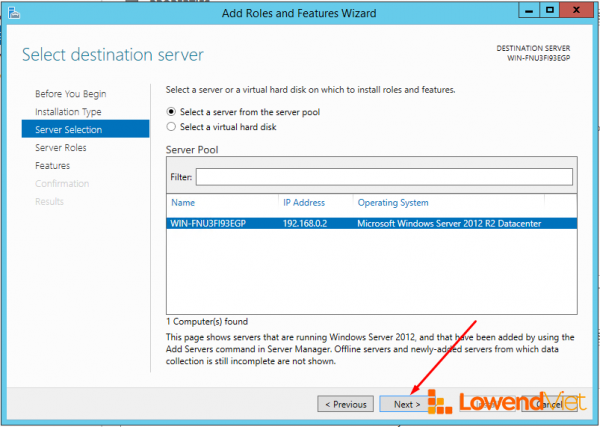Sort server pool by Name column
Viewport: 600px width, 427px height.
183,202
